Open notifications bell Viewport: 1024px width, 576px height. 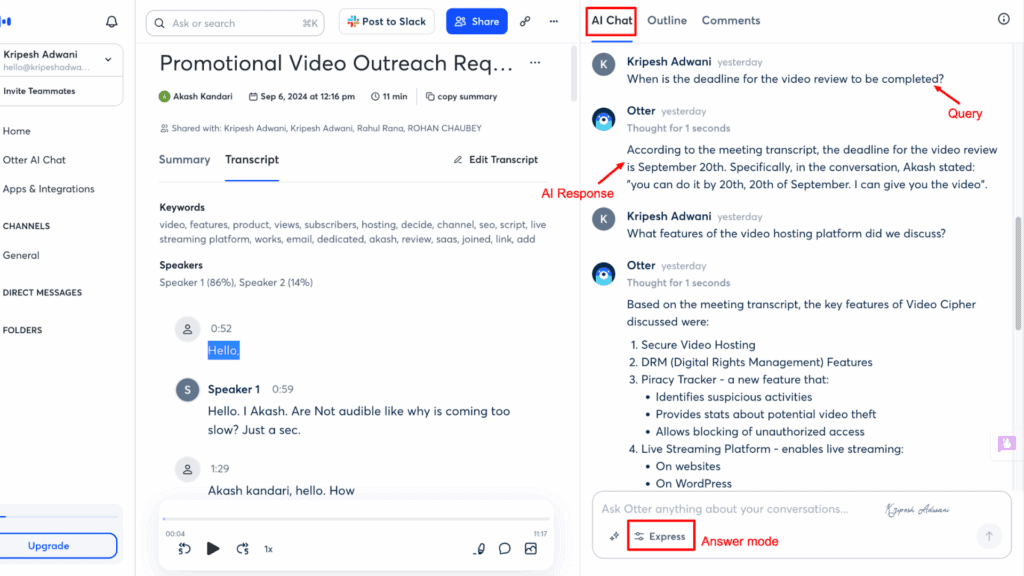coord(112,22)
